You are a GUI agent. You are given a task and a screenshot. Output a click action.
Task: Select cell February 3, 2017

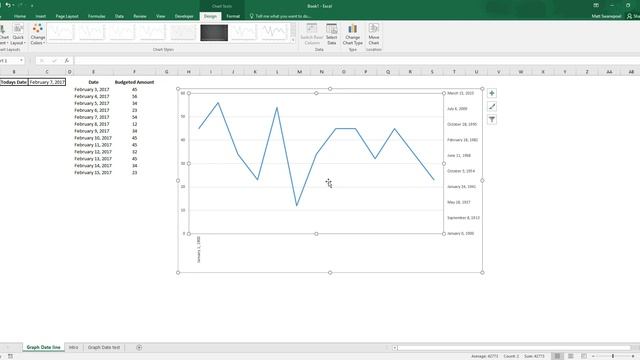[92, 89]
